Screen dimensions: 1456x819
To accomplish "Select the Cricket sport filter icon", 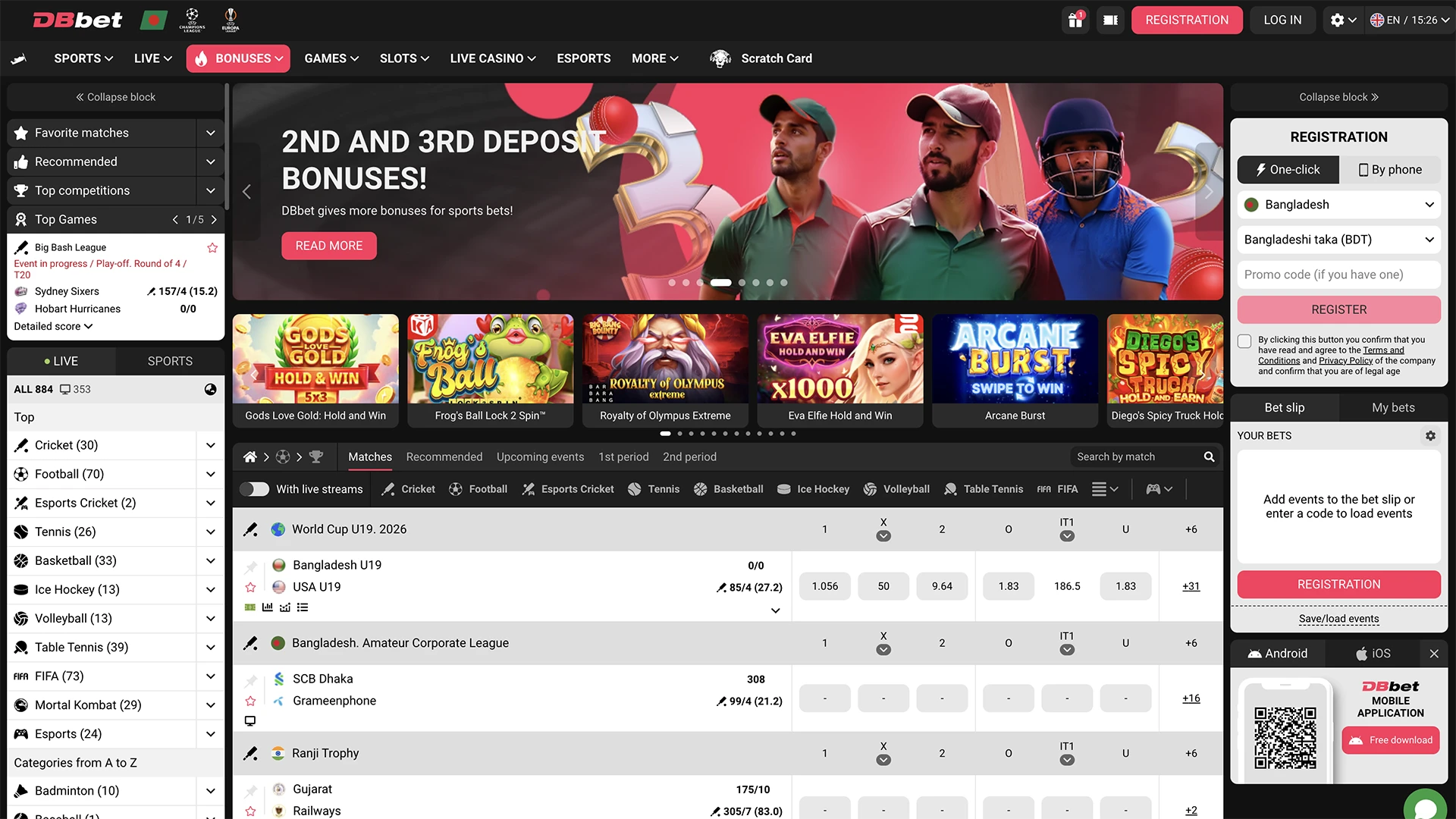I will tap(388, 489).
